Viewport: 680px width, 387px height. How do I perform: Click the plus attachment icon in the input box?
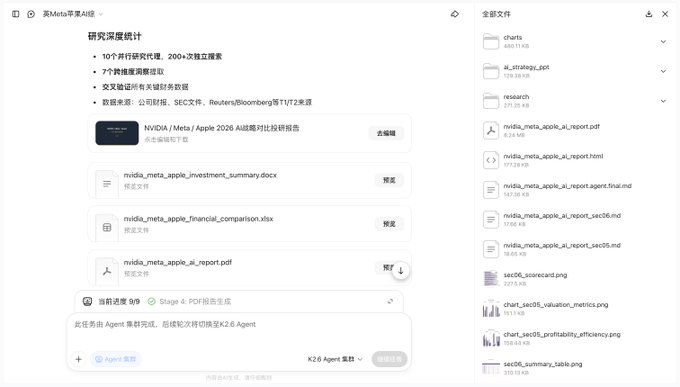[78, 359]
